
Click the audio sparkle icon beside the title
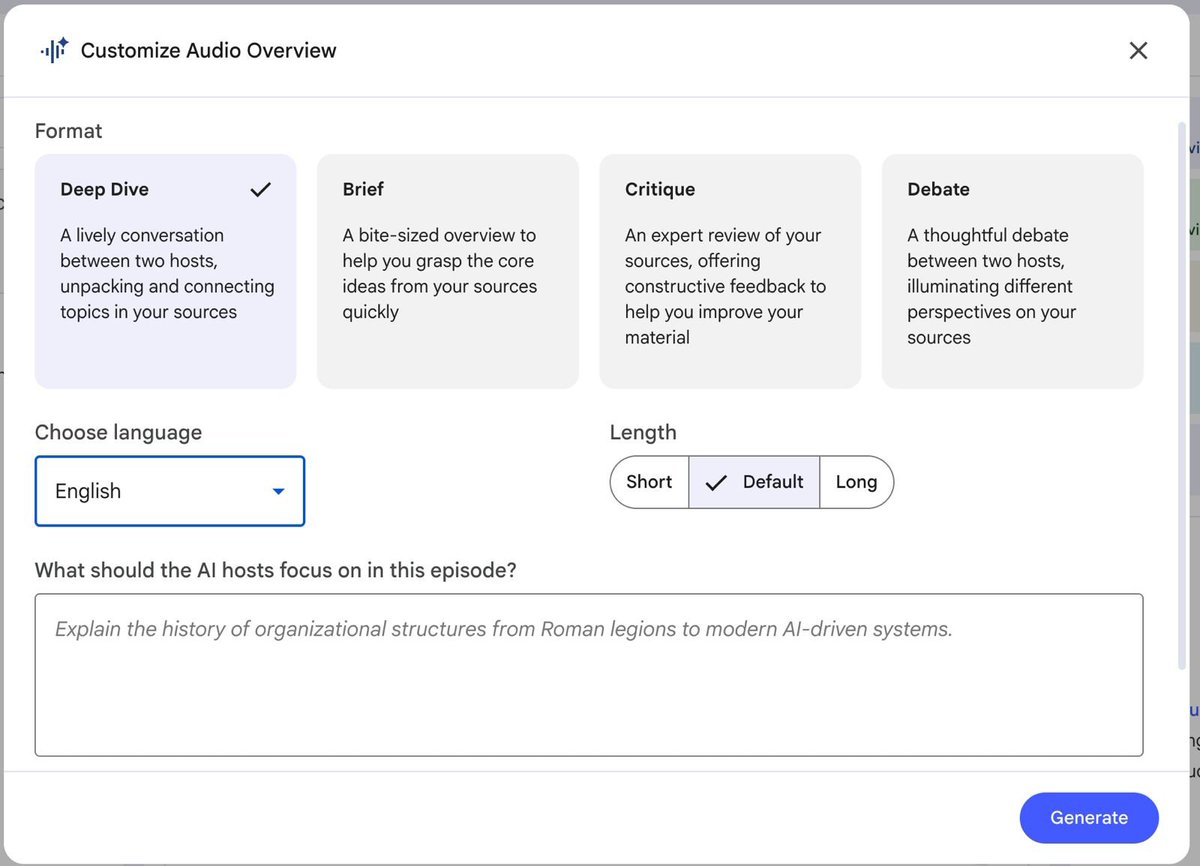pyautogui.click(x=54, y=50)
